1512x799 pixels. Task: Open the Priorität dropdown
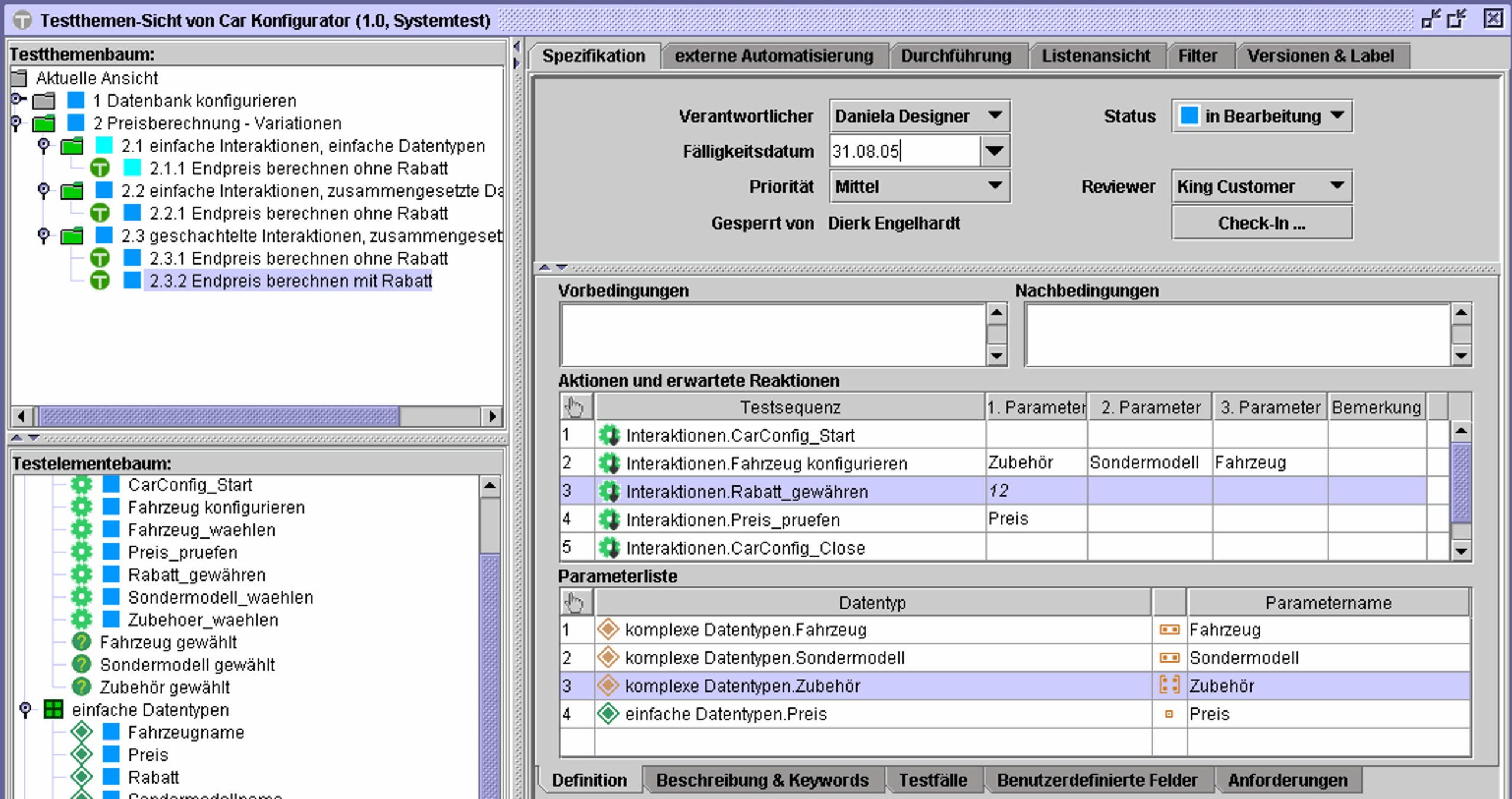[x=995, y=186]
